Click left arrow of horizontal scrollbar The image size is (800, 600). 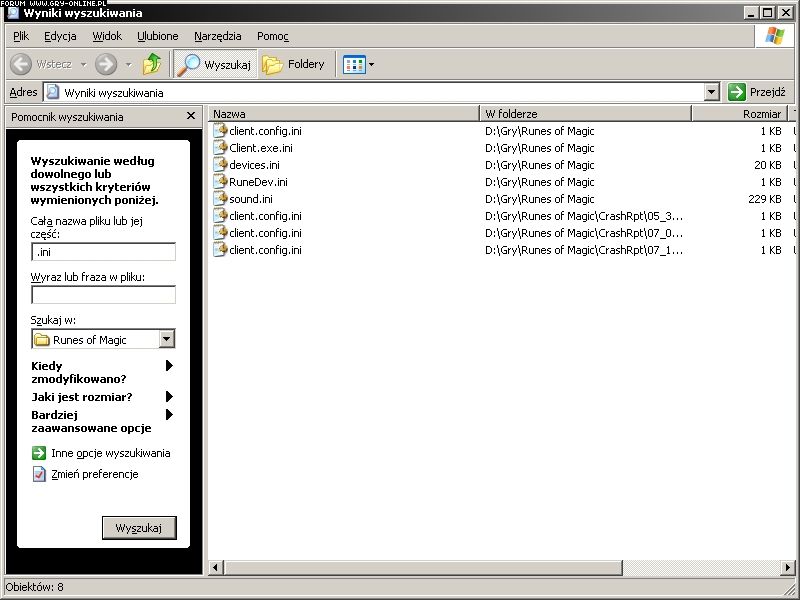216,567
